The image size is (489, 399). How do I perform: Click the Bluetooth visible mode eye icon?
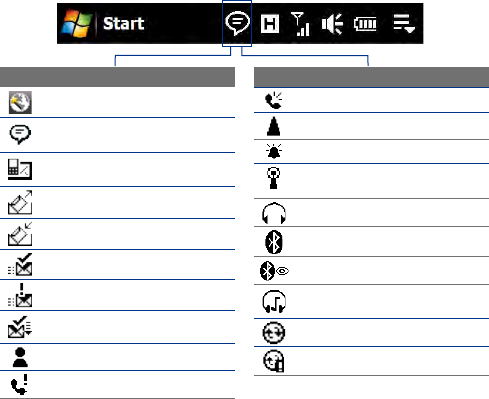(x=274, y=271)
